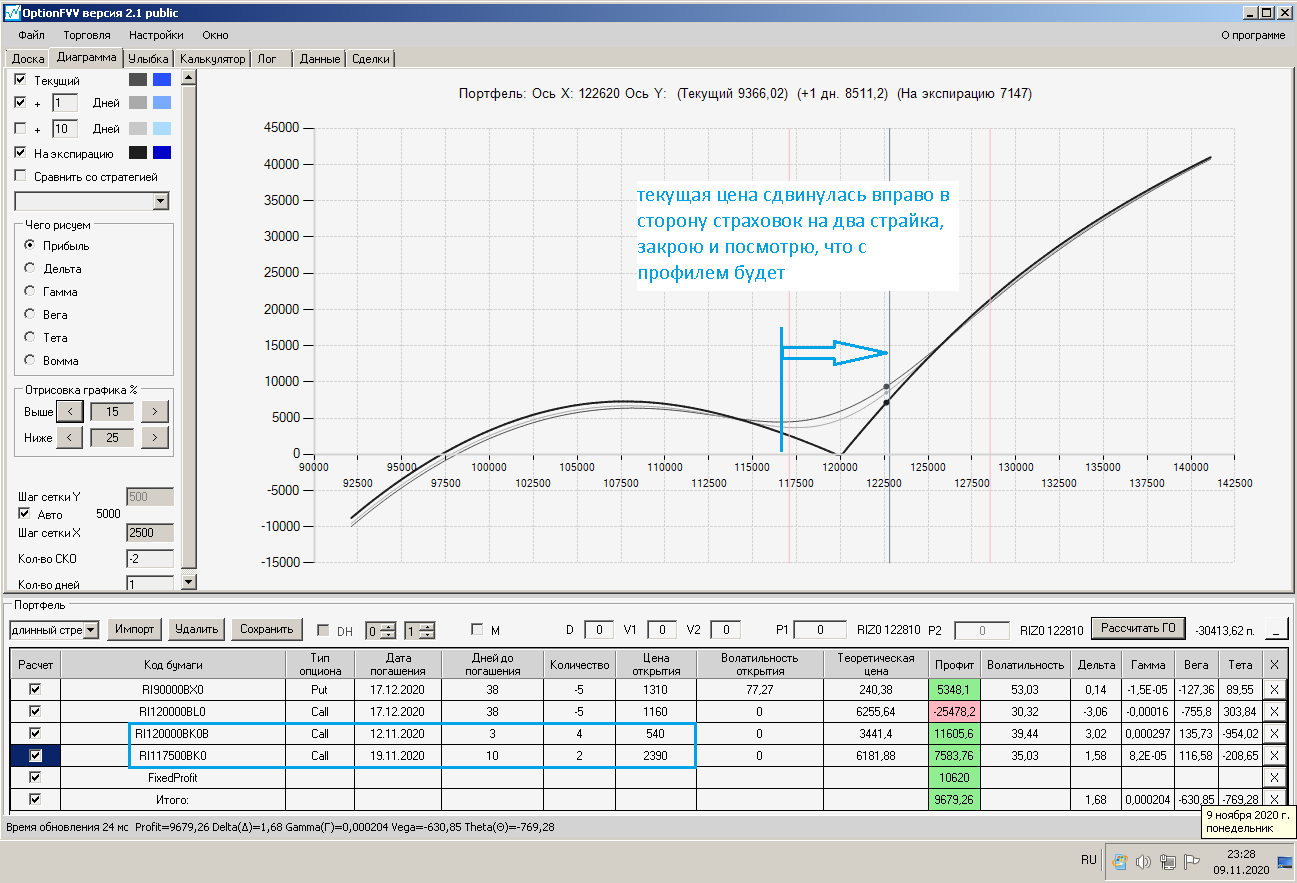Click the Сохранить button
1297x883 pixels.
tap(267, 629)
